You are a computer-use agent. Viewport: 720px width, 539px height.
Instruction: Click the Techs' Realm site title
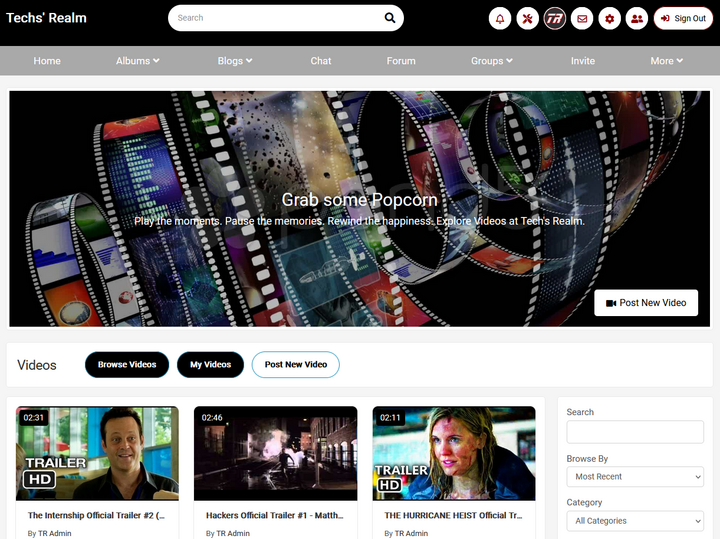click(x=46, y=18)
